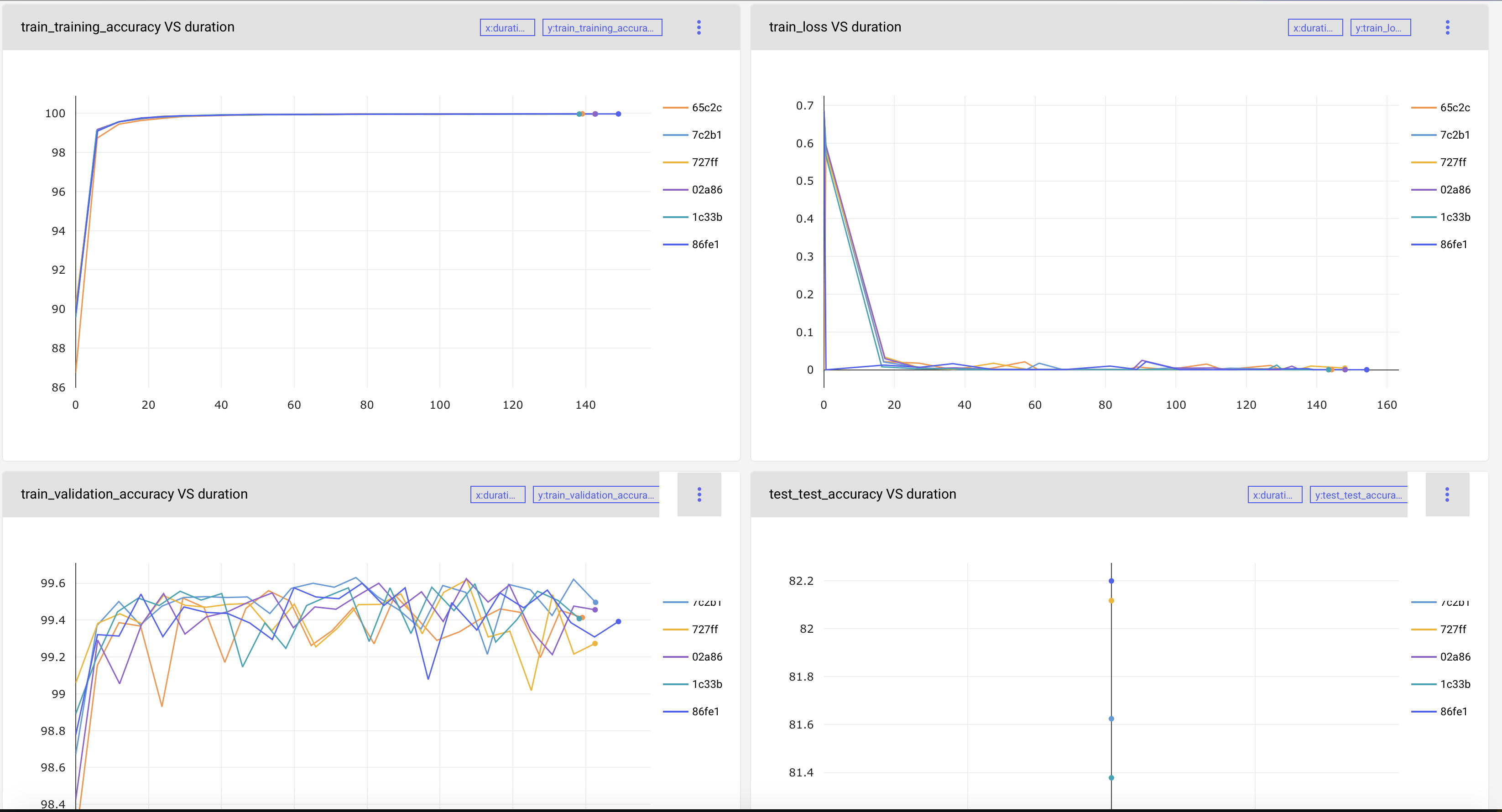Toggle 727ff series in validation accuracy legend
Viewport: 1502px width, 812px height.
704,629
